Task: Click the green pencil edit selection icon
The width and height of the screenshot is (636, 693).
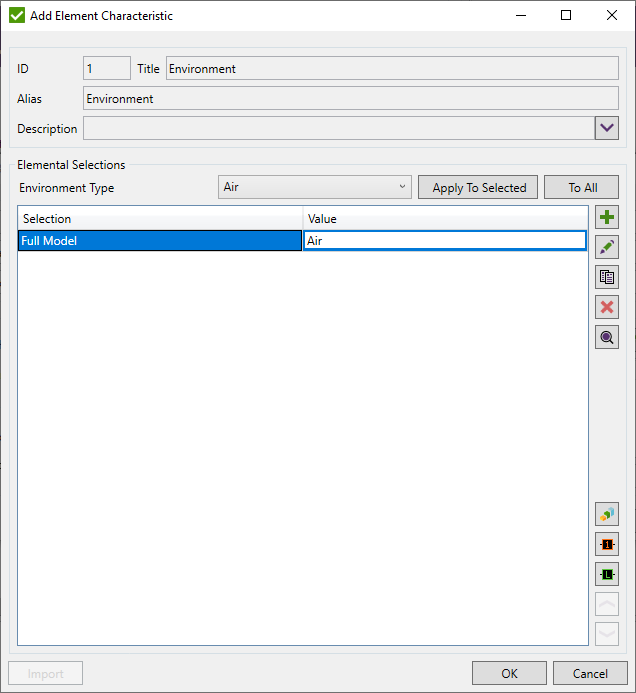Action: tap(606, 248)
